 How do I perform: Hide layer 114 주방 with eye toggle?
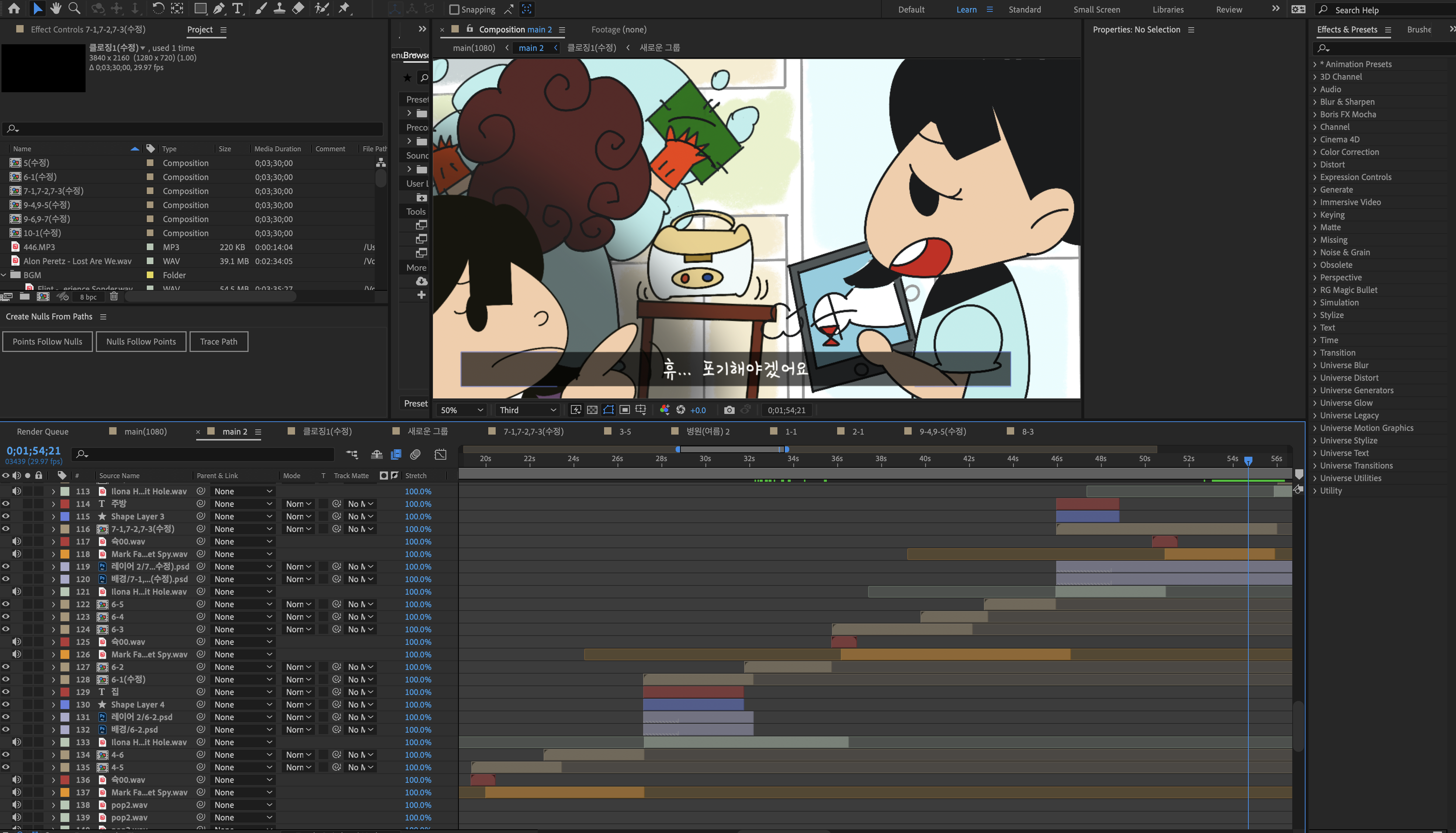[x=6, y=504]
